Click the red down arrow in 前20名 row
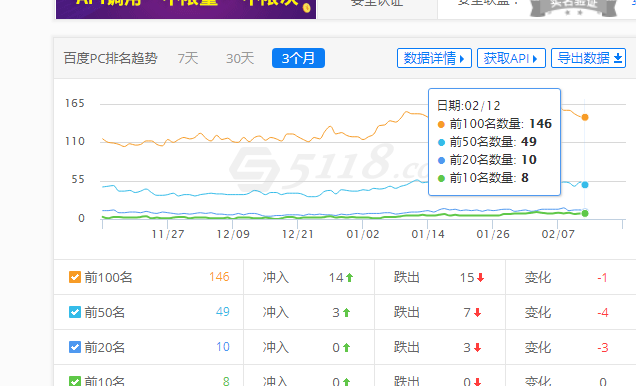Image resolution: width=636 pixels, height=386 pixels. tap(477, 347)
